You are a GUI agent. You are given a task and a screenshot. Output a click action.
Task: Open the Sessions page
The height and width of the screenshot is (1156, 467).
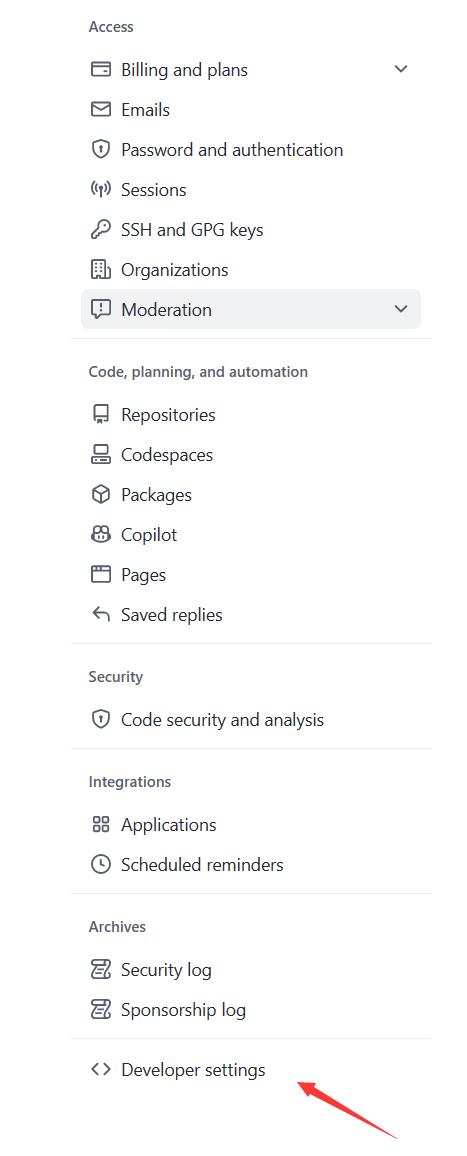[251, 189]
